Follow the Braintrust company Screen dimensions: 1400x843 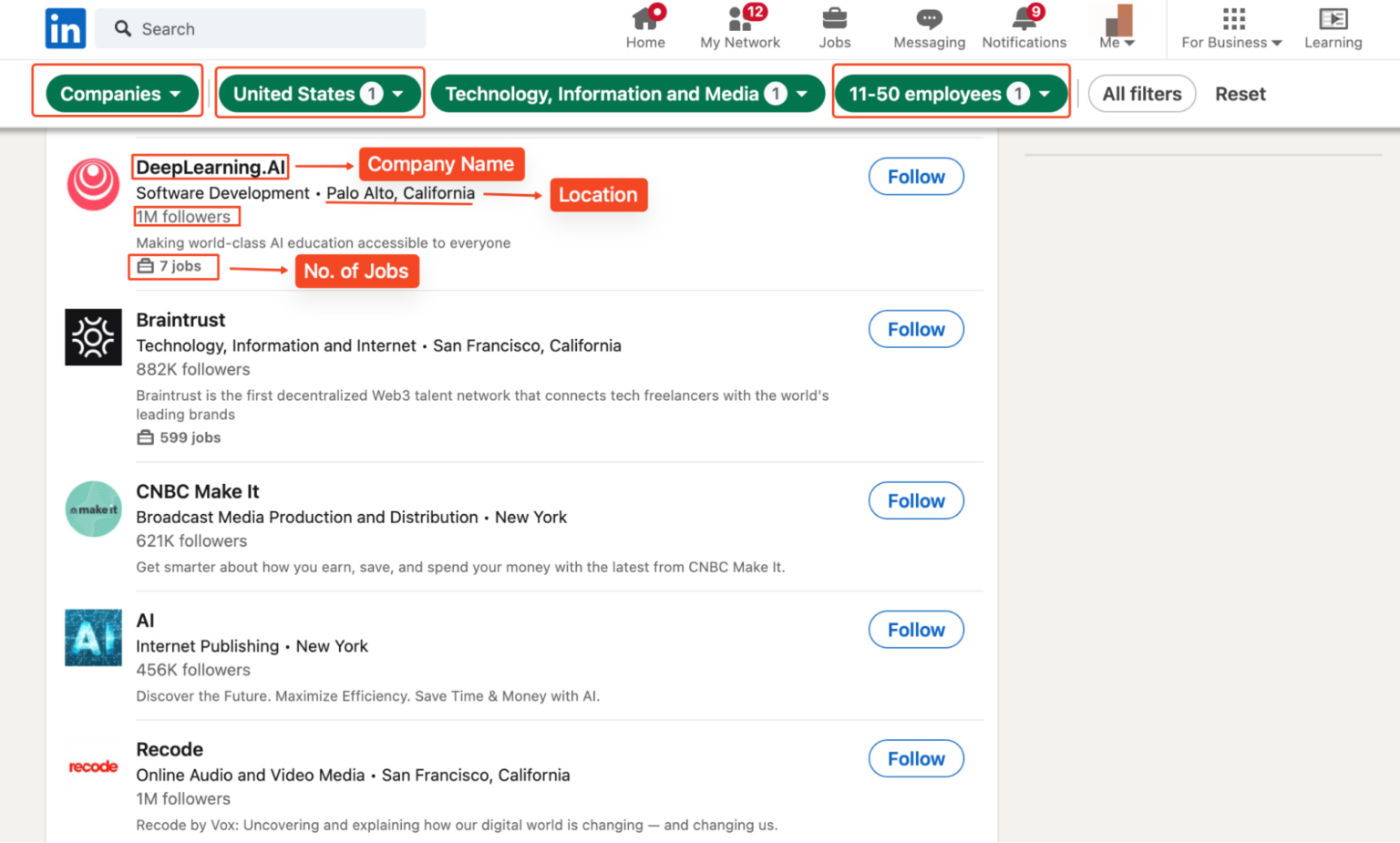pyautogui.click(x=916, y=330)
